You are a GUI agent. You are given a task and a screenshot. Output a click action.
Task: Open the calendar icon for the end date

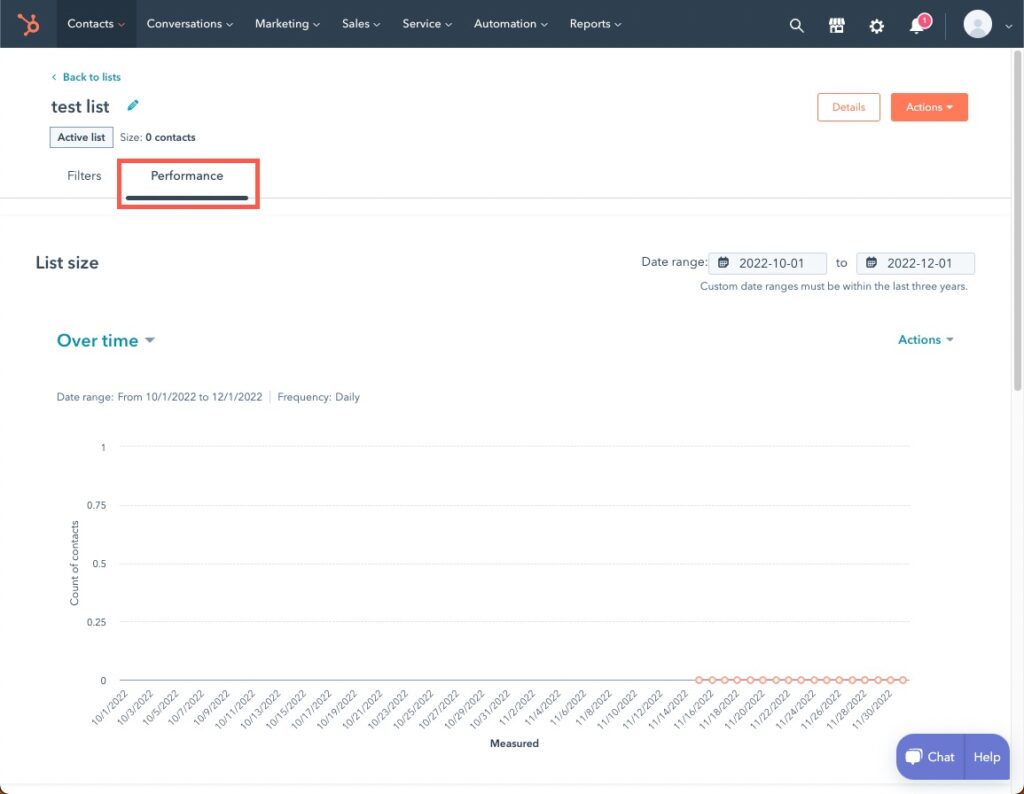coord(869,262)
